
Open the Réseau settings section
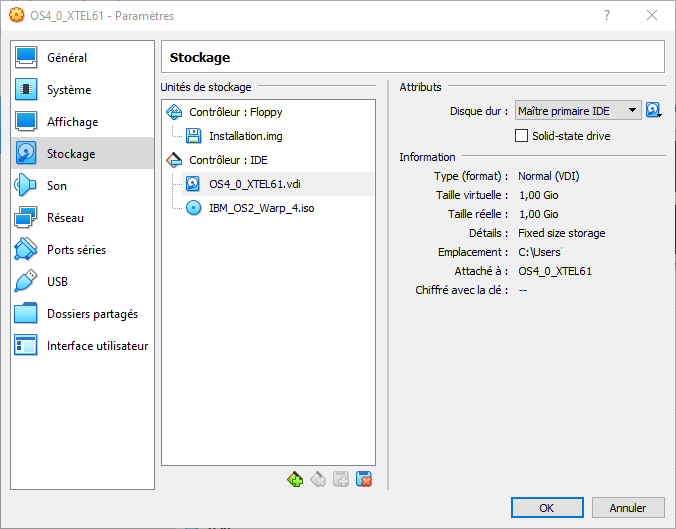pos(65,218)
